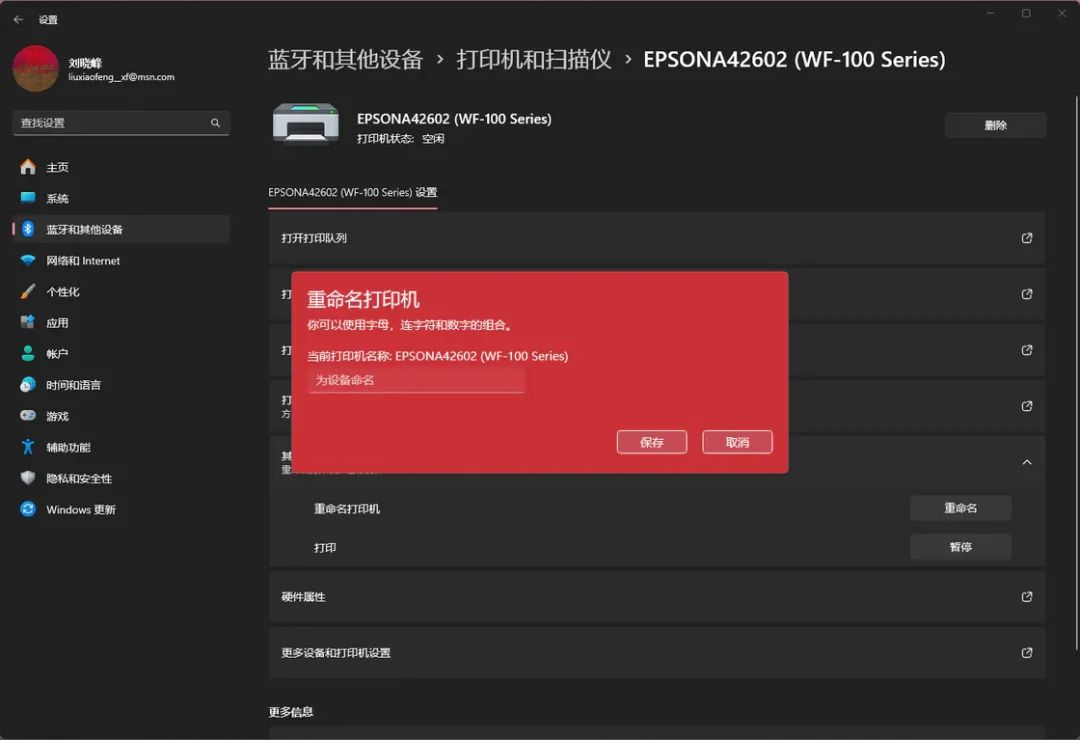The image size is (1080, 740).
Task: Open the clock globe icon for 时间和语言
Action: pos(28,384)
